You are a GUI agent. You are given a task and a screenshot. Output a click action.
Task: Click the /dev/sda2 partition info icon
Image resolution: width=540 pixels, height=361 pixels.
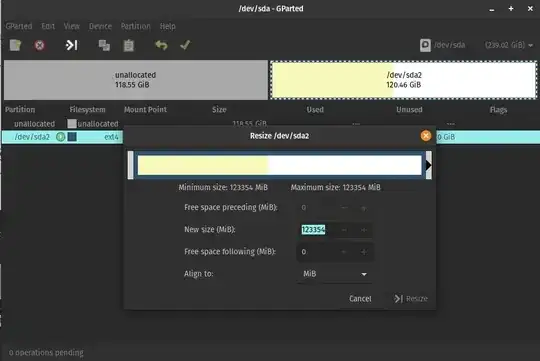click(x=60, y=137)
